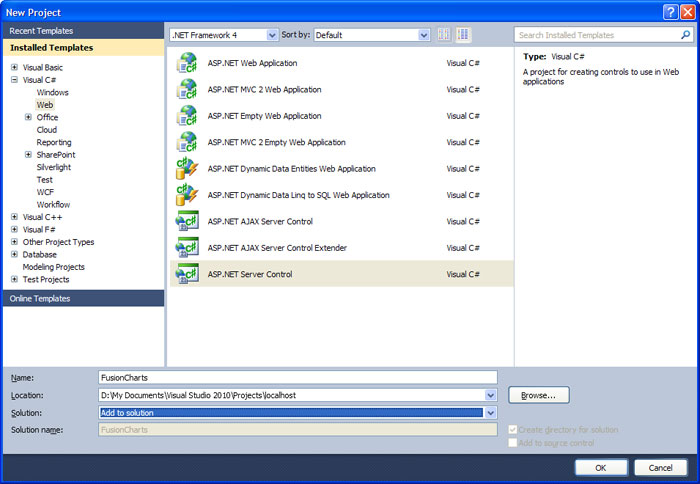Image resolution: width=700 pixels, height=484 pixels.
Task: Click the ASP.NET Empty Web Application icon
Action: [x=187, y=116]
